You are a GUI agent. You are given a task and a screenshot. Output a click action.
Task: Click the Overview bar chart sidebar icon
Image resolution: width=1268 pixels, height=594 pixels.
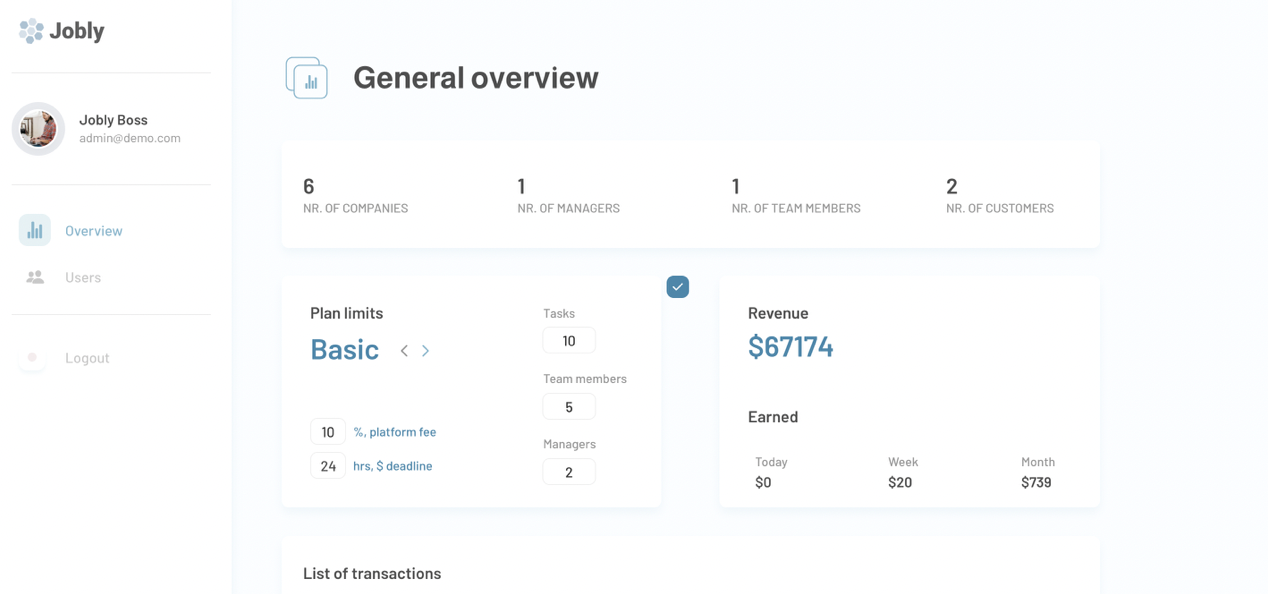[x=35, y=230]
